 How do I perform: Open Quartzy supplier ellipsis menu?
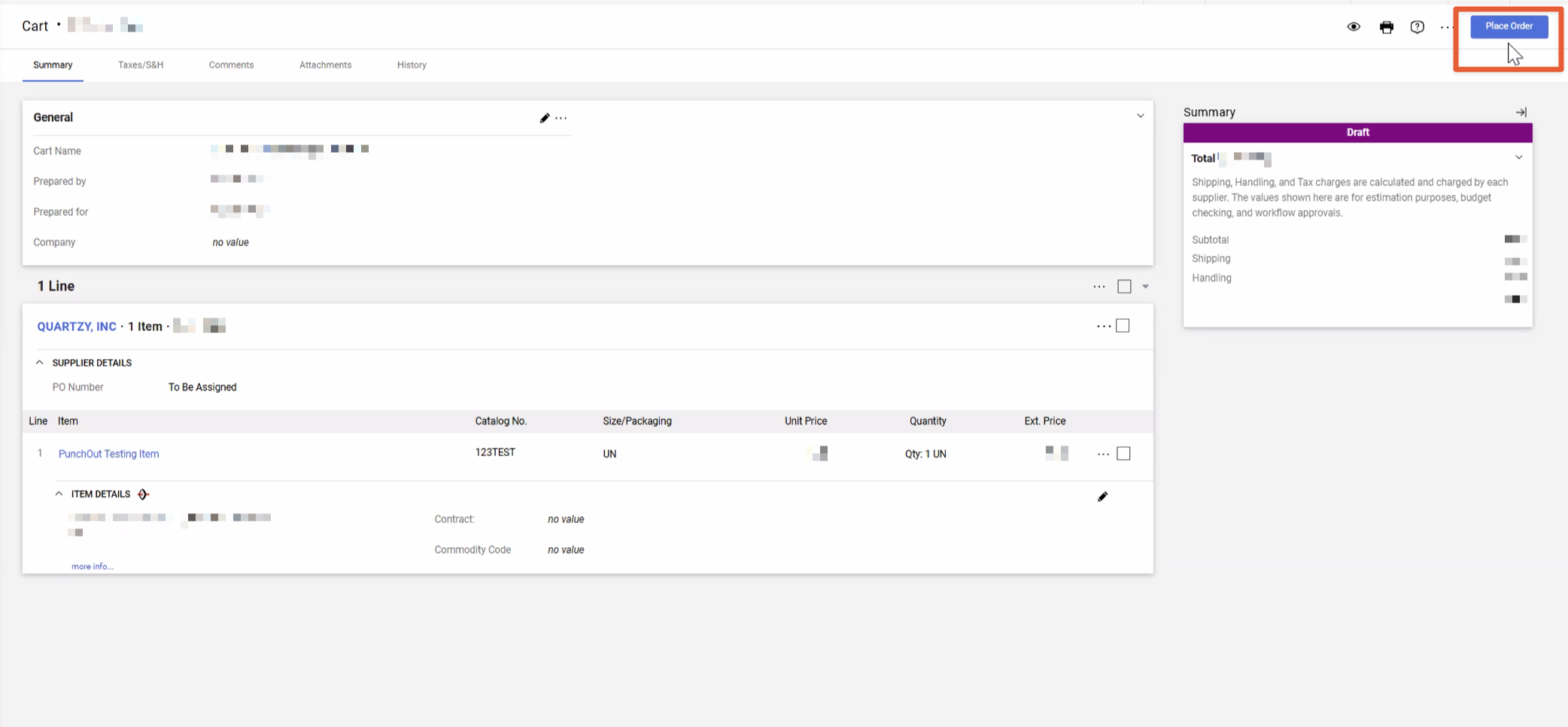tap(1104, 326)
